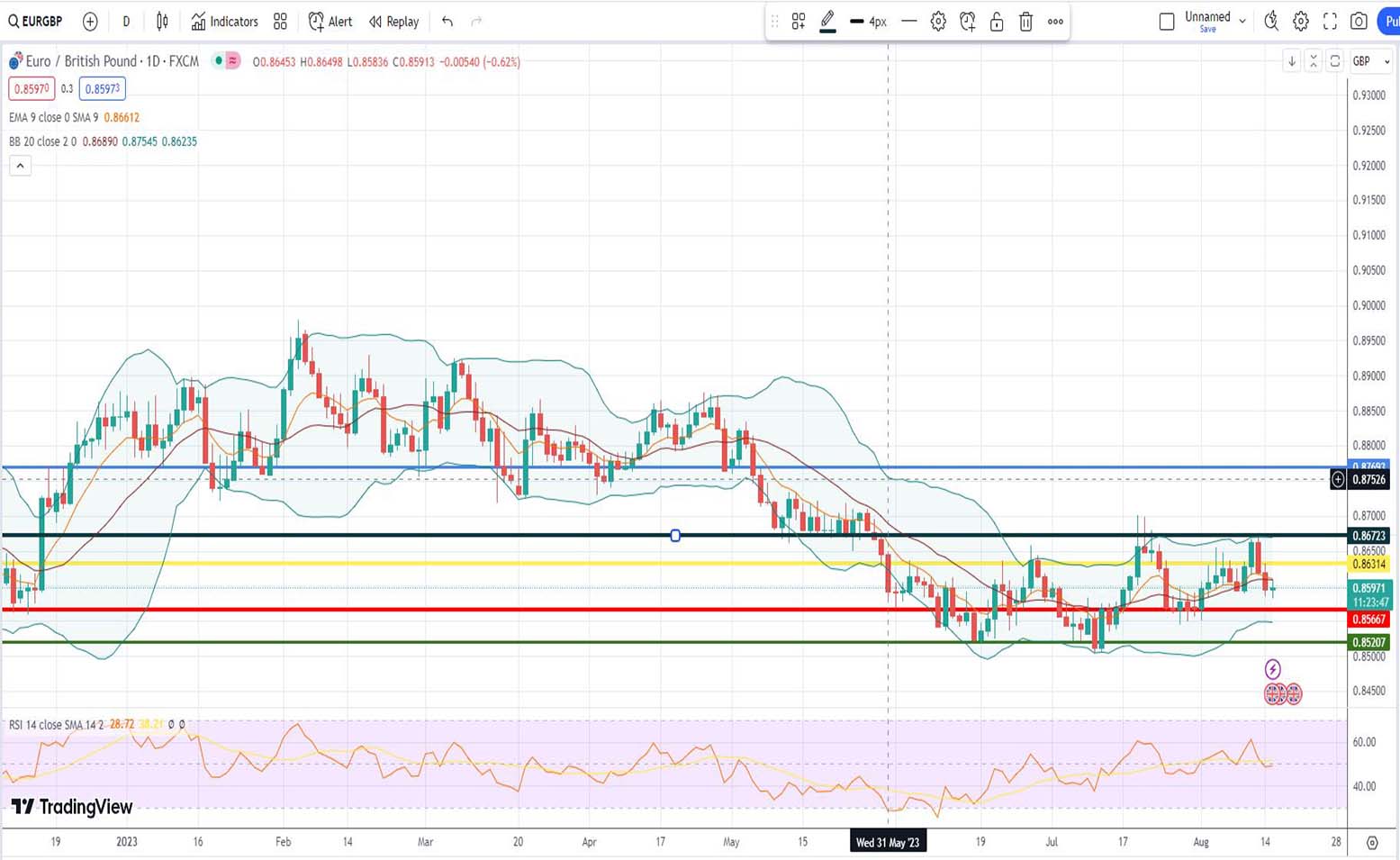Open the candlestick chart style selector
Screen dimensions: 1400x860
(x=162, y=22)
